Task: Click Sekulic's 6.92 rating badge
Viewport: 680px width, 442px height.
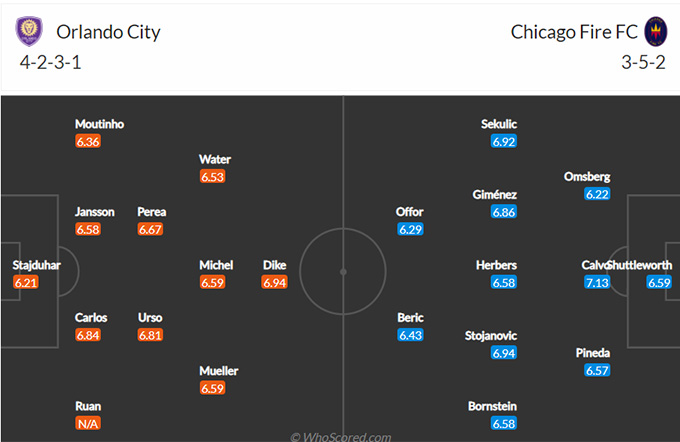Action: coord(503,141)
